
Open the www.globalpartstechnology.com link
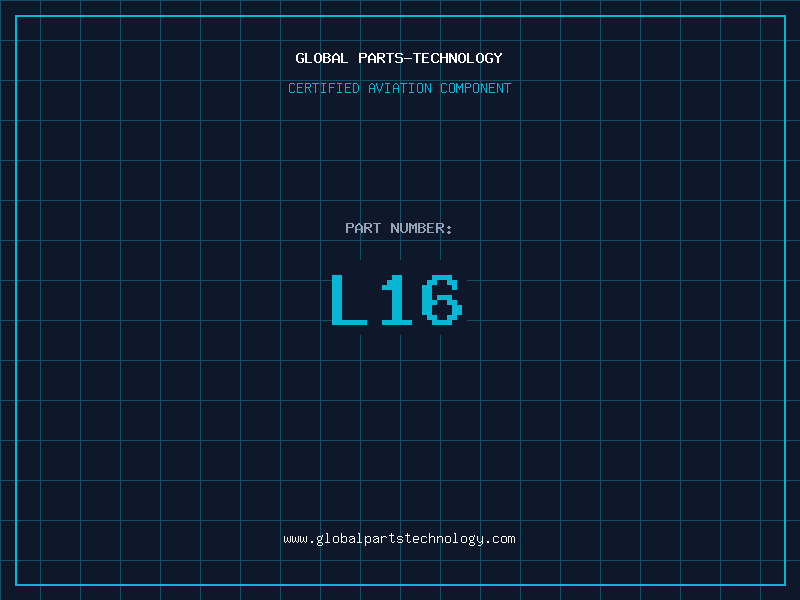point(399,539)
